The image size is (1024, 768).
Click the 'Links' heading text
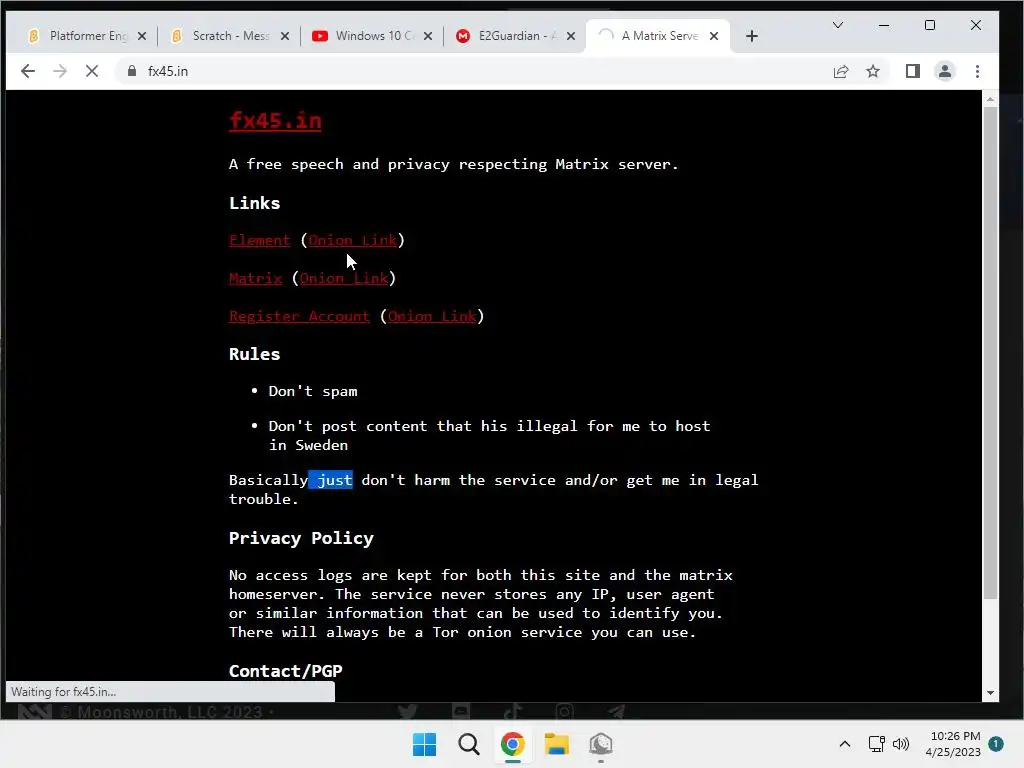coord(255,203)
